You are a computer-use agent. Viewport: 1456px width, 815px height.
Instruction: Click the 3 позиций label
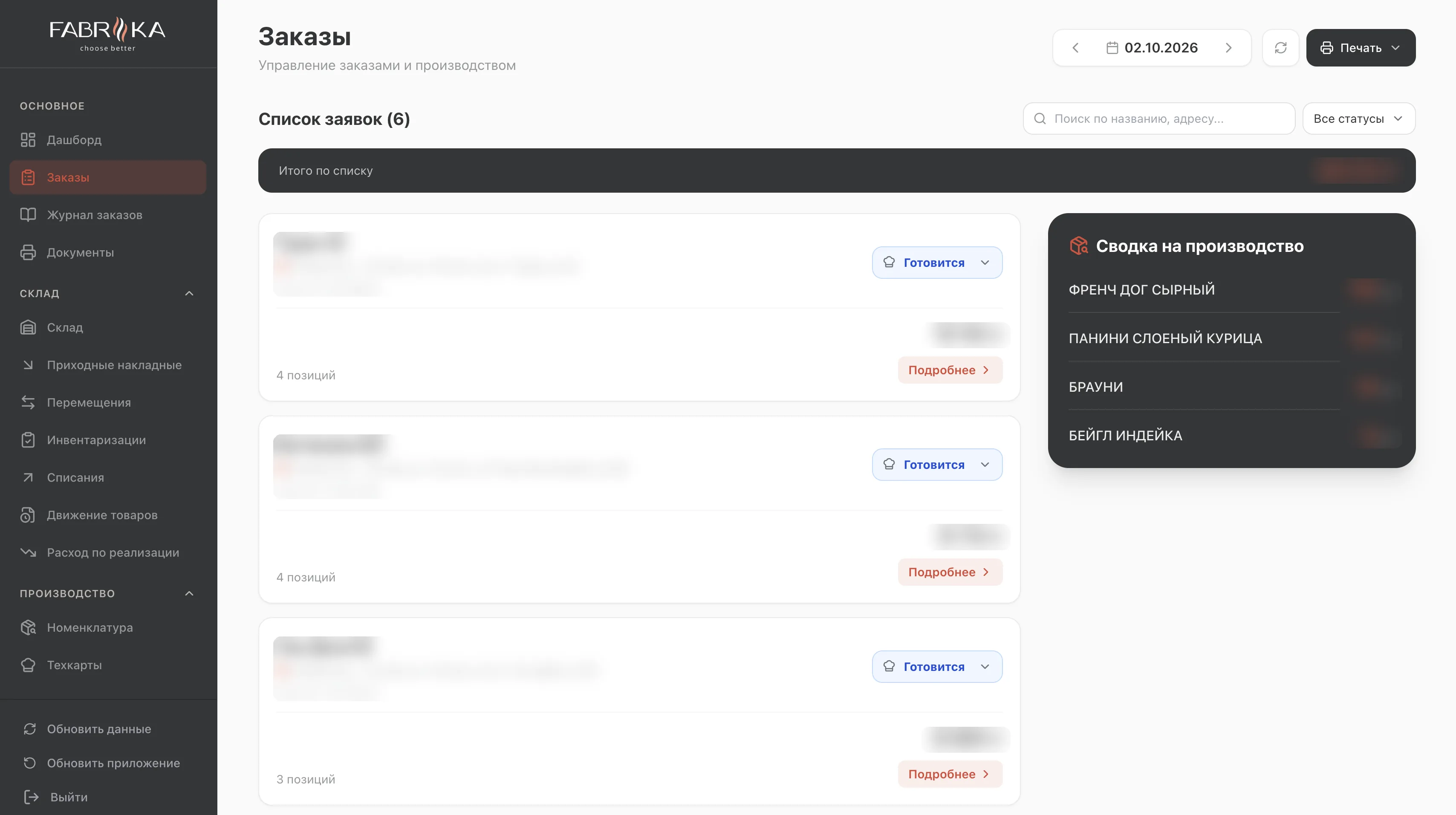[x=306, y=779]
